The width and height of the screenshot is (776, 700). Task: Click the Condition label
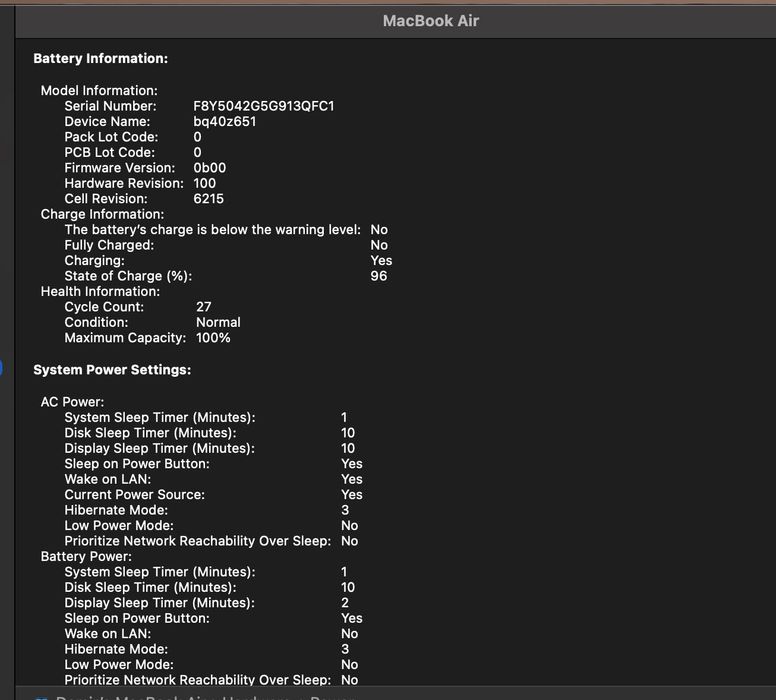(x=96, y=322)
